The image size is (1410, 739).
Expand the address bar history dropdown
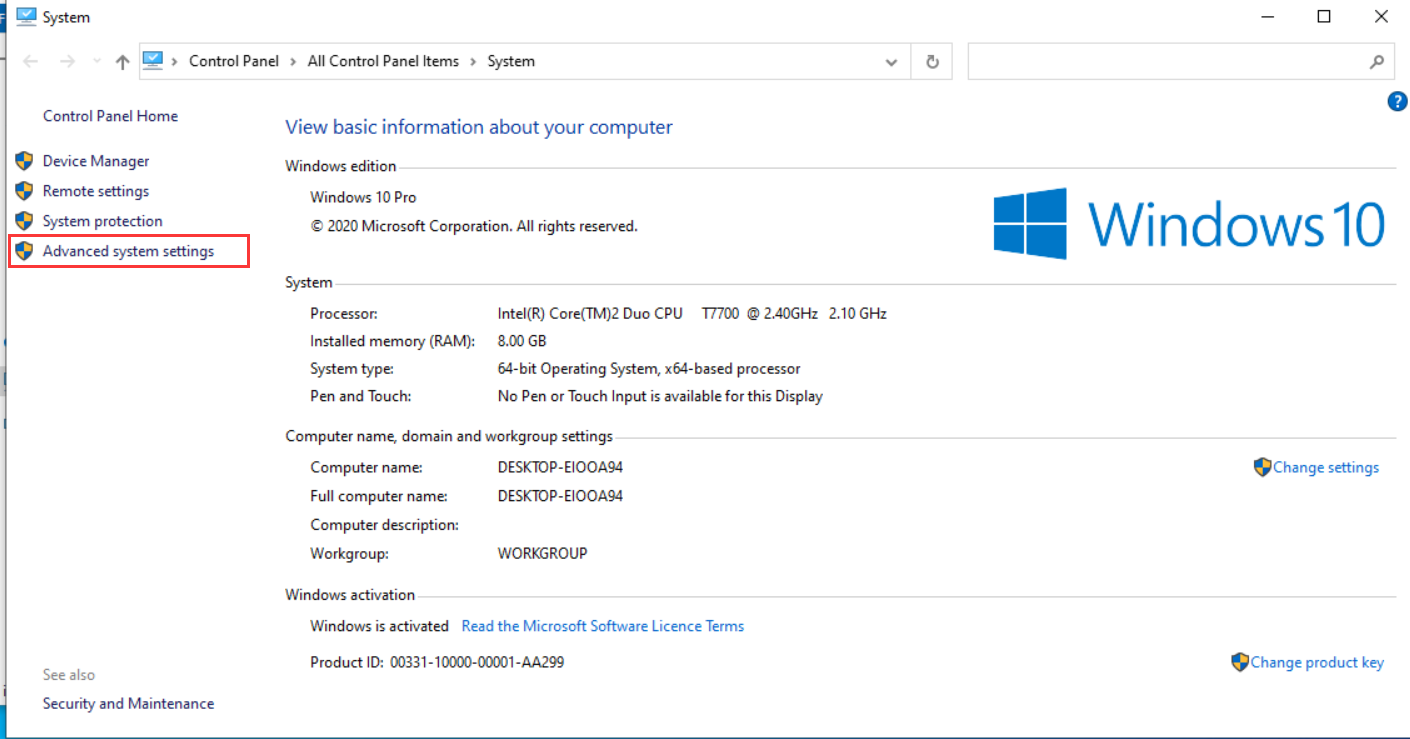tap(891, 62)
